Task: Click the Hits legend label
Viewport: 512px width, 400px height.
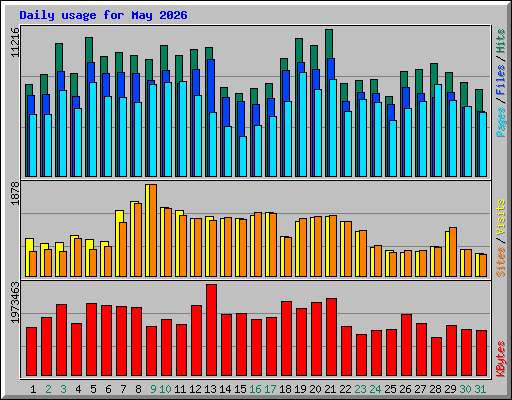Action: coord(501,41)
